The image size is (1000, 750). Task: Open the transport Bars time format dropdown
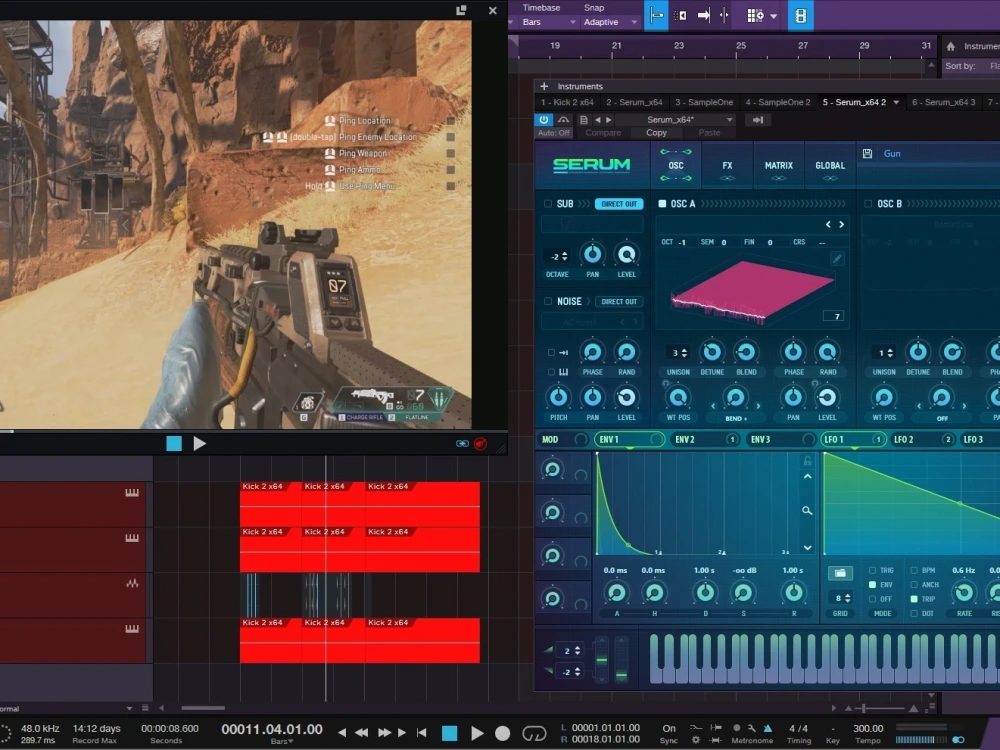coord(281,741)
